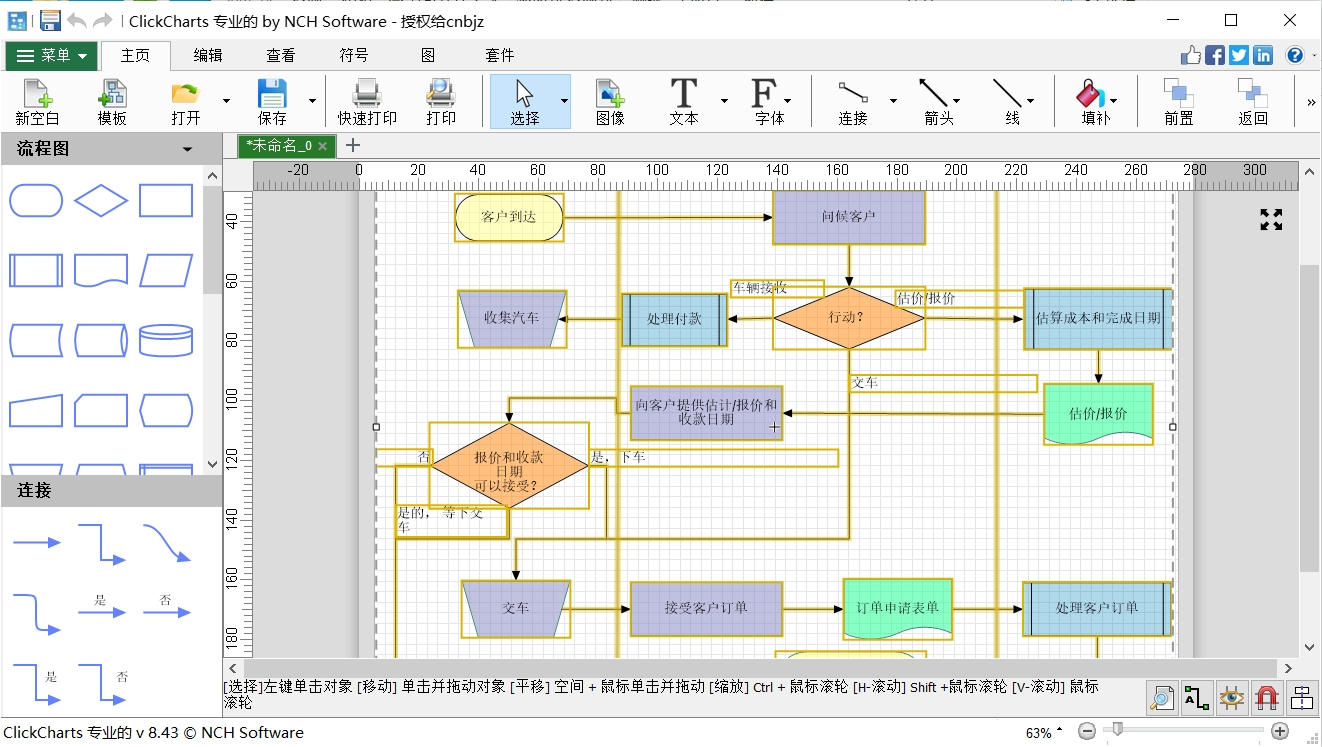This screenshot has height=747, width=1322.
Task: Pick the parallelogram data shape
Action: tap(166, 270)
